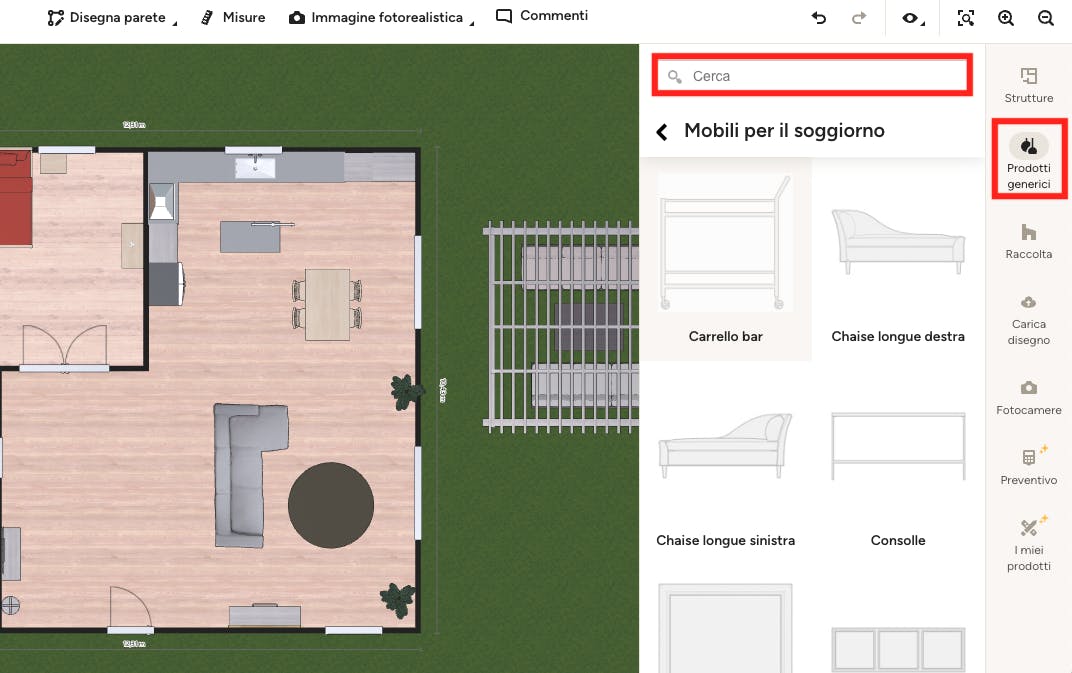Open the Strutture sidebar tab
Image resolution: width=1072 pixels, height=673 pixels.
coord(1028,85)
